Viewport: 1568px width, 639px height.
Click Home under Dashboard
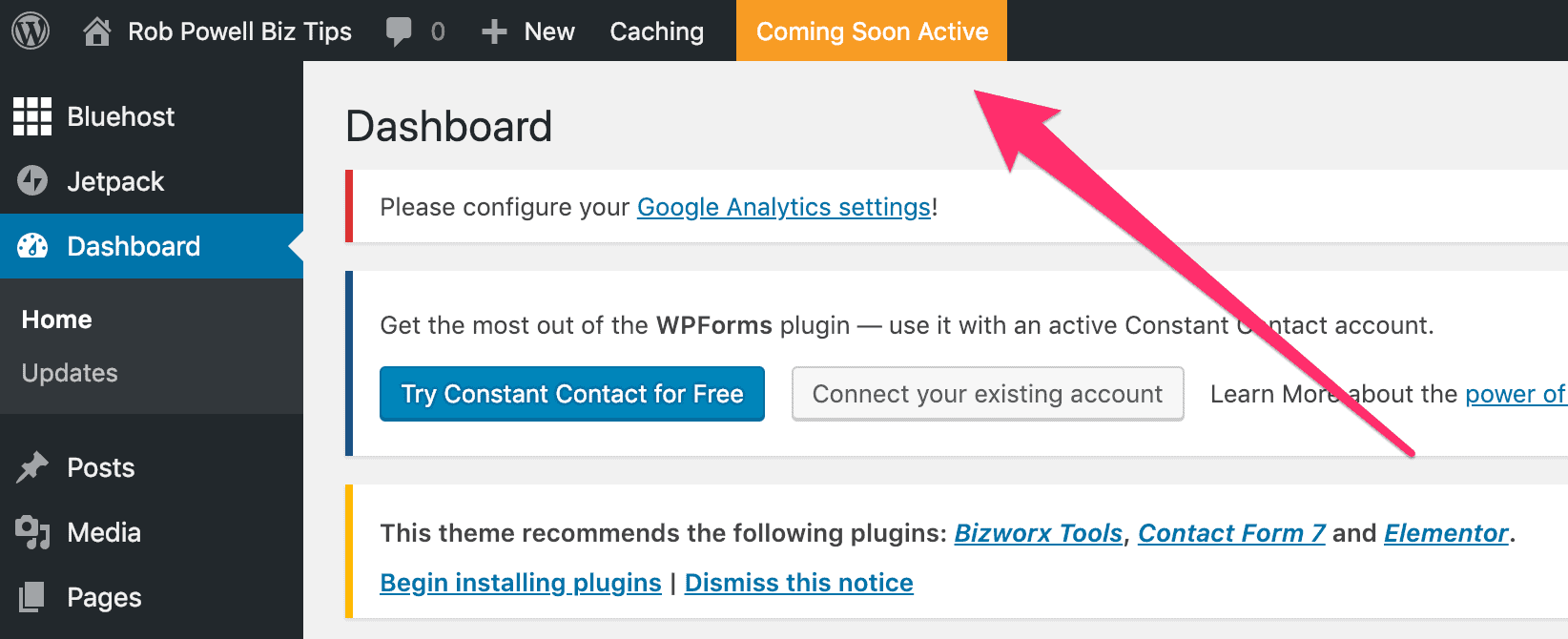pyautogui.click(x=55, y=319)
